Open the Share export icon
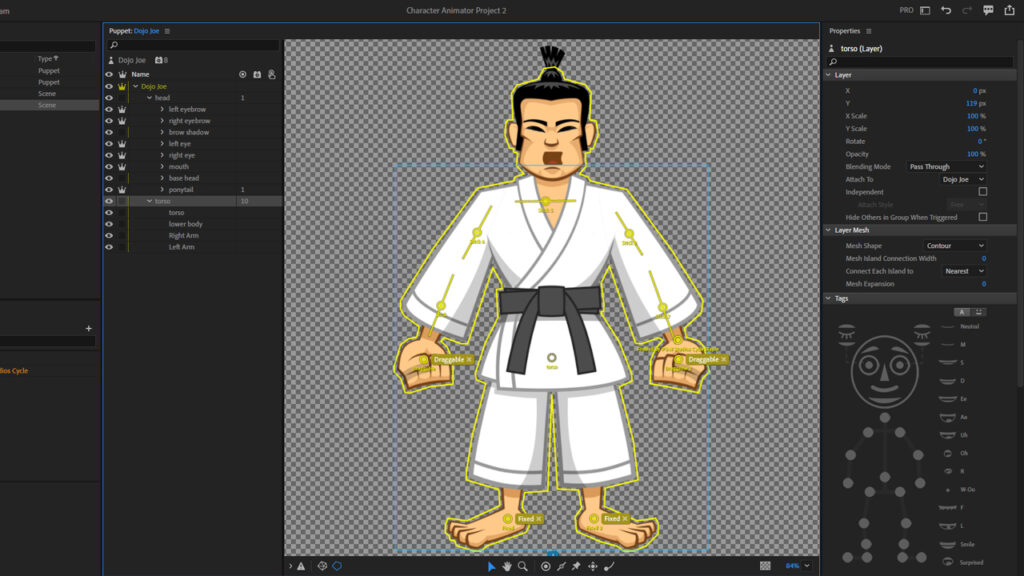Viewport: 1024px width, 576px height. point(1010,10)
